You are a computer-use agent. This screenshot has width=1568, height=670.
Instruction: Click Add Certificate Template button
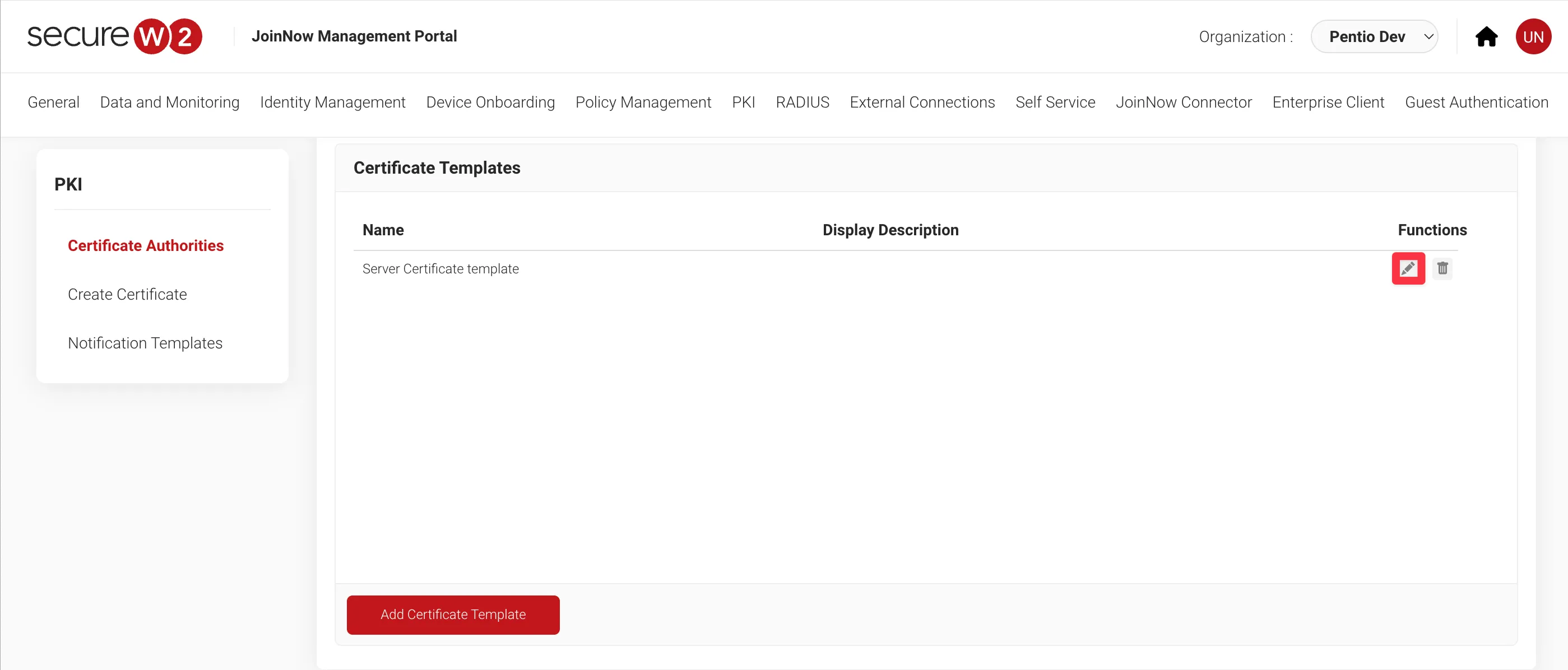[453, 615]
